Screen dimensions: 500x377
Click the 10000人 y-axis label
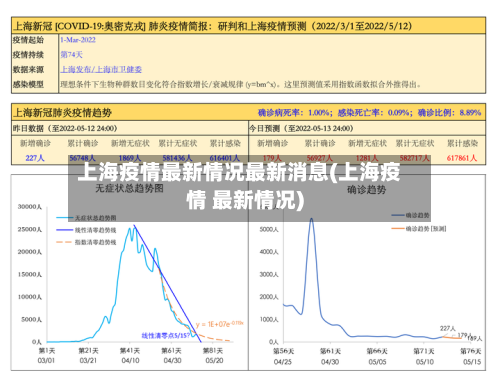[x=30, y=297]
